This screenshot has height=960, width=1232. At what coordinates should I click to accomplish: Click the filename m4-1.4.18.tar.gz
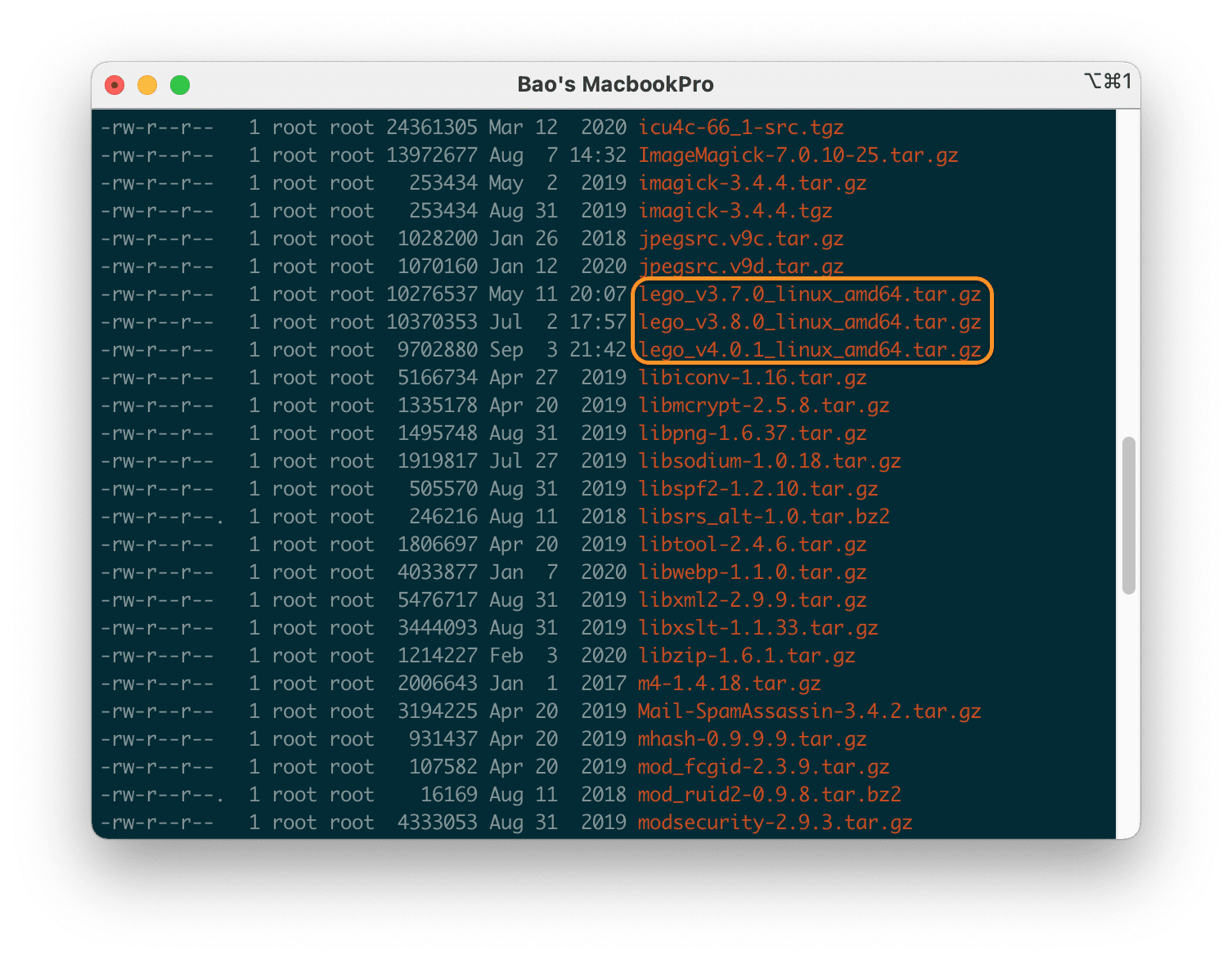click(729, 684)
